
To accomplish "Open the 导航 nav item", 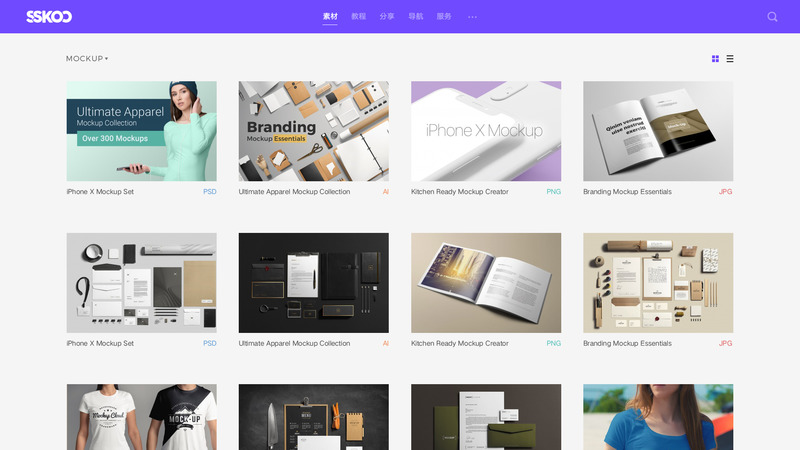I will [416, 16].
